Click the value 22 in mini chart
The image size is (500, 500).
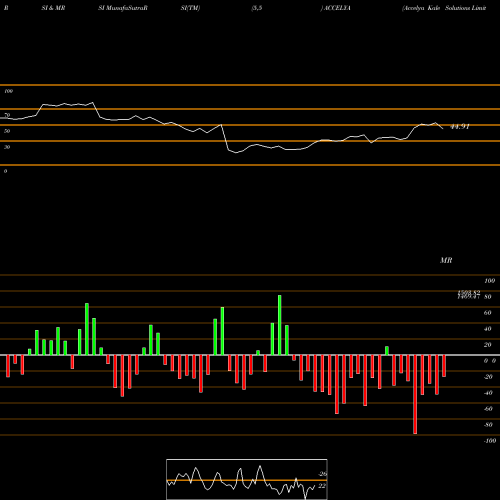click(x=322, y=486)
